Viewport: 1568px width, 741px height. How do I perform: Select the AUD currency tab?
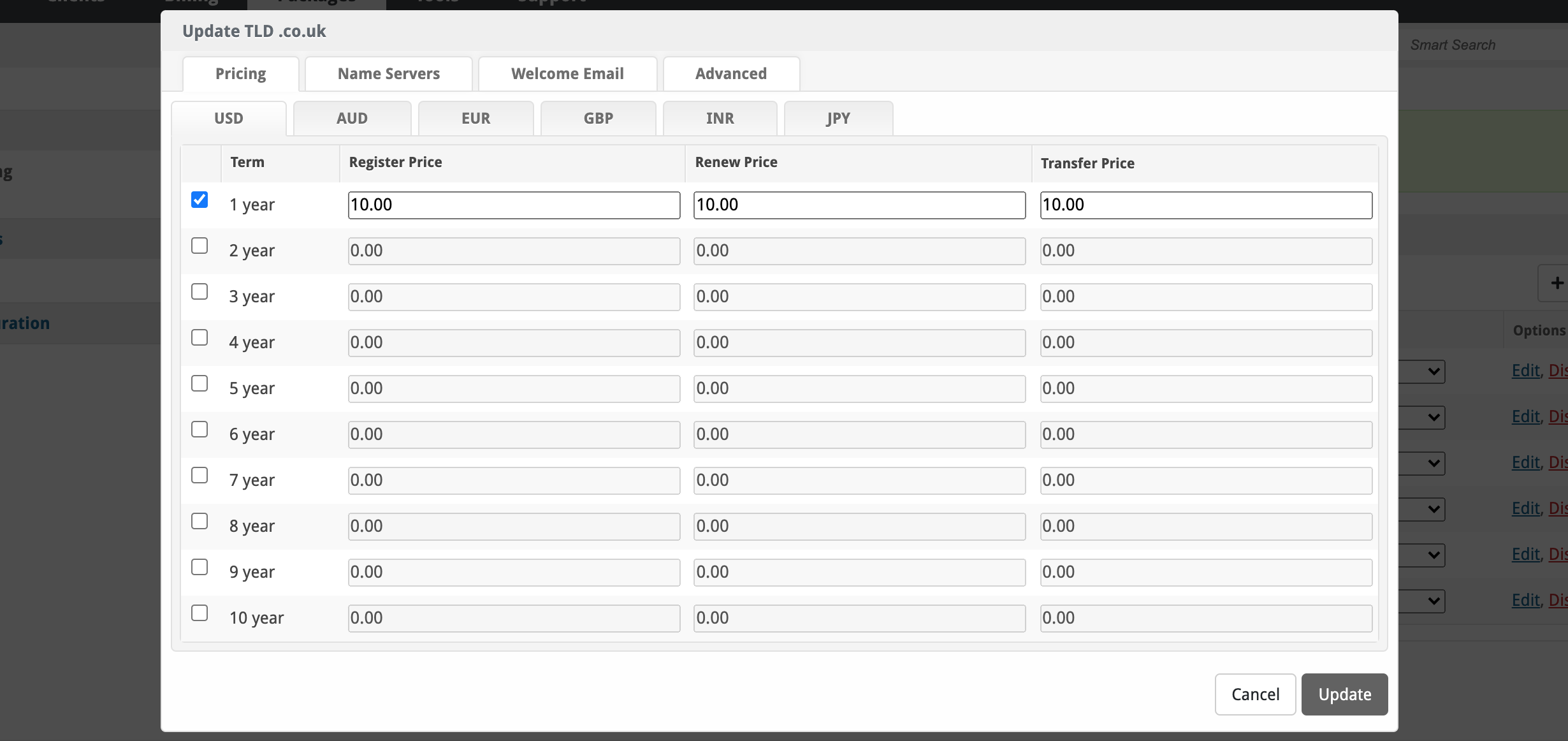coord(352,119)
